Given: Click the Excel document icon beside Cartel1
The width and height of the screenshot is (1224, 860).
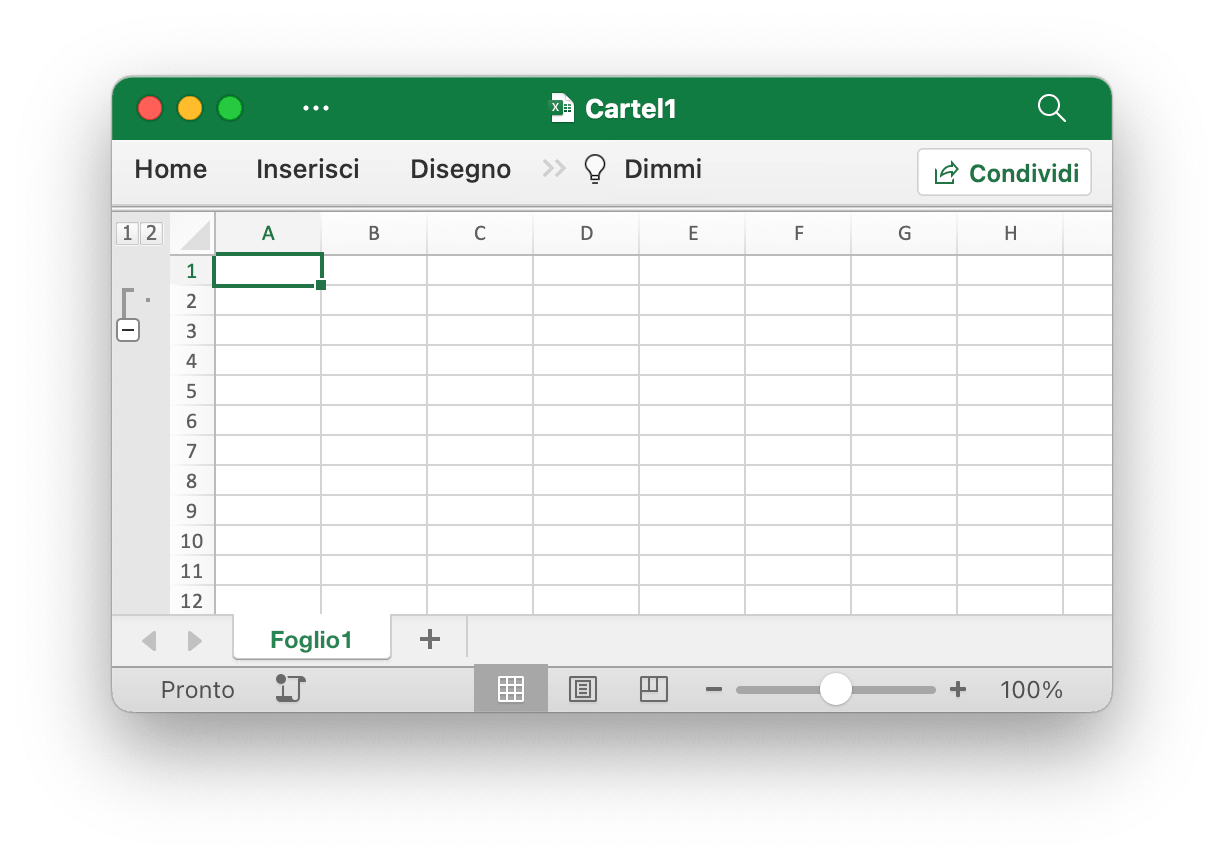Looking at the screenshot, I should (x=563, y=108).
